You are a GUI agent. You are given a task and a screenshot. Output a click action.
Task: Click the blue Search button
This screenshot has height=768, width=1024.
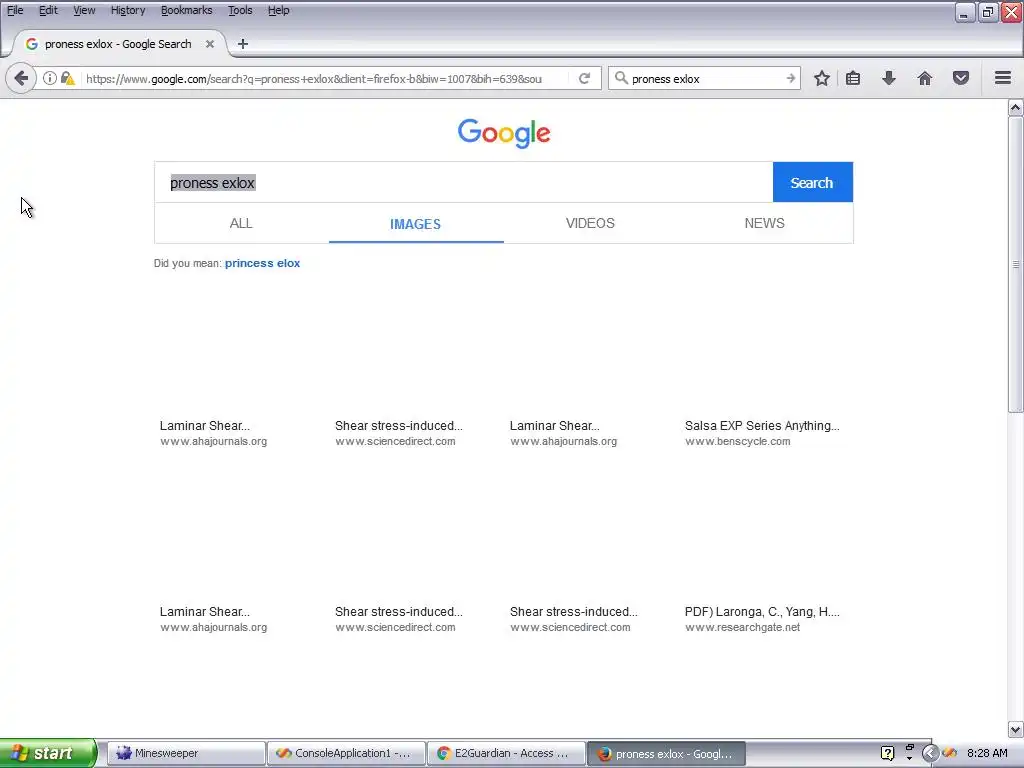[x=812, y=182]
